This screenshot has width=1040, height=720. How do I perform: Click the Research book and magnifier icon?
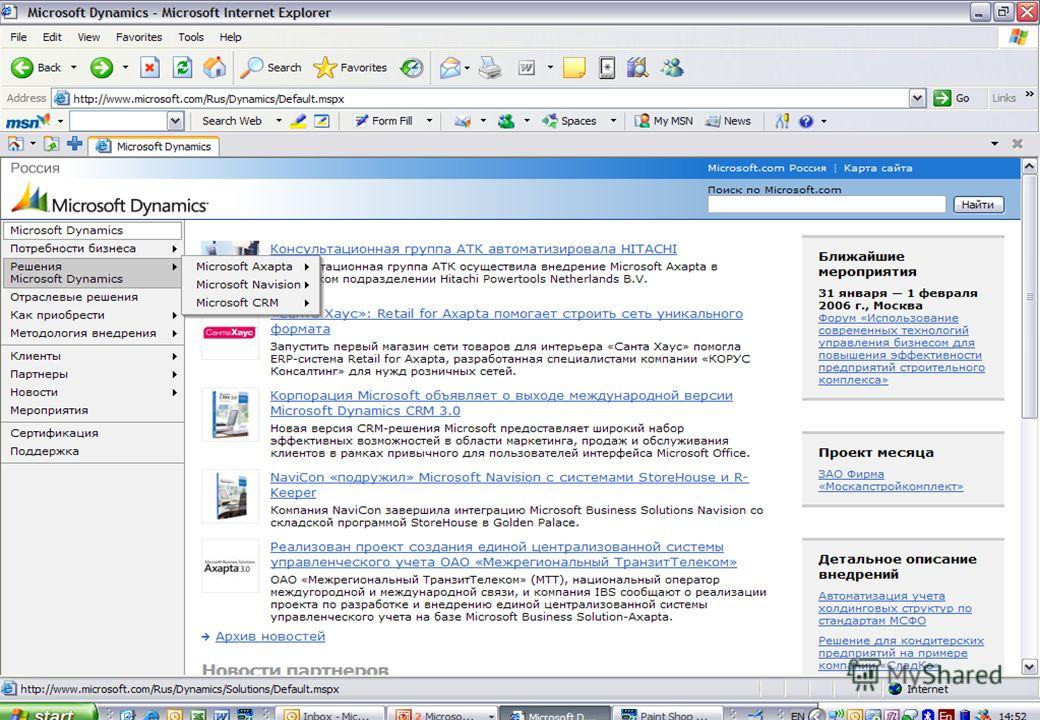click(x=637, y=67)
